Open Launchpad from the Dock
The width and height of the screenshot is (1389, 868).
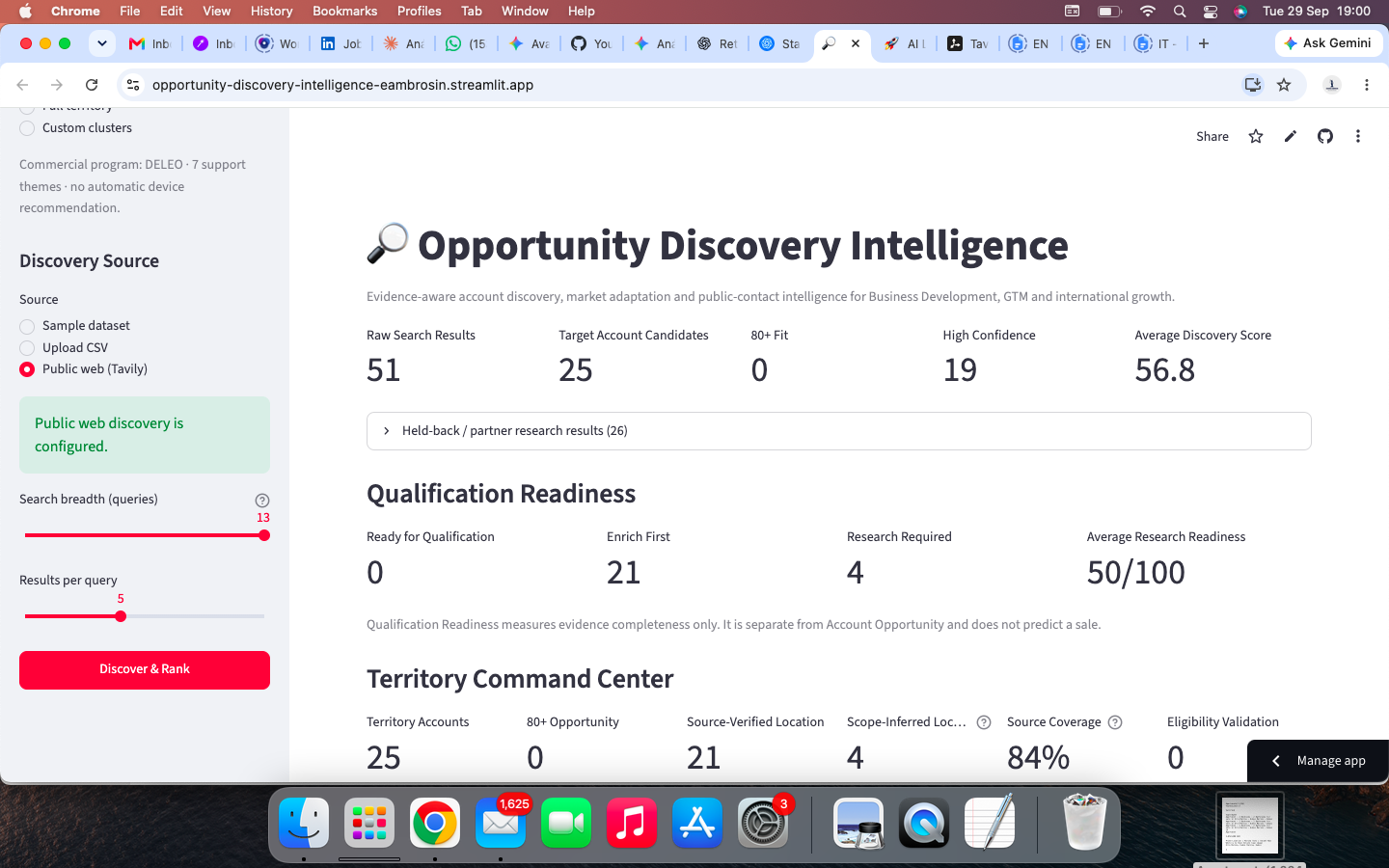369,823
